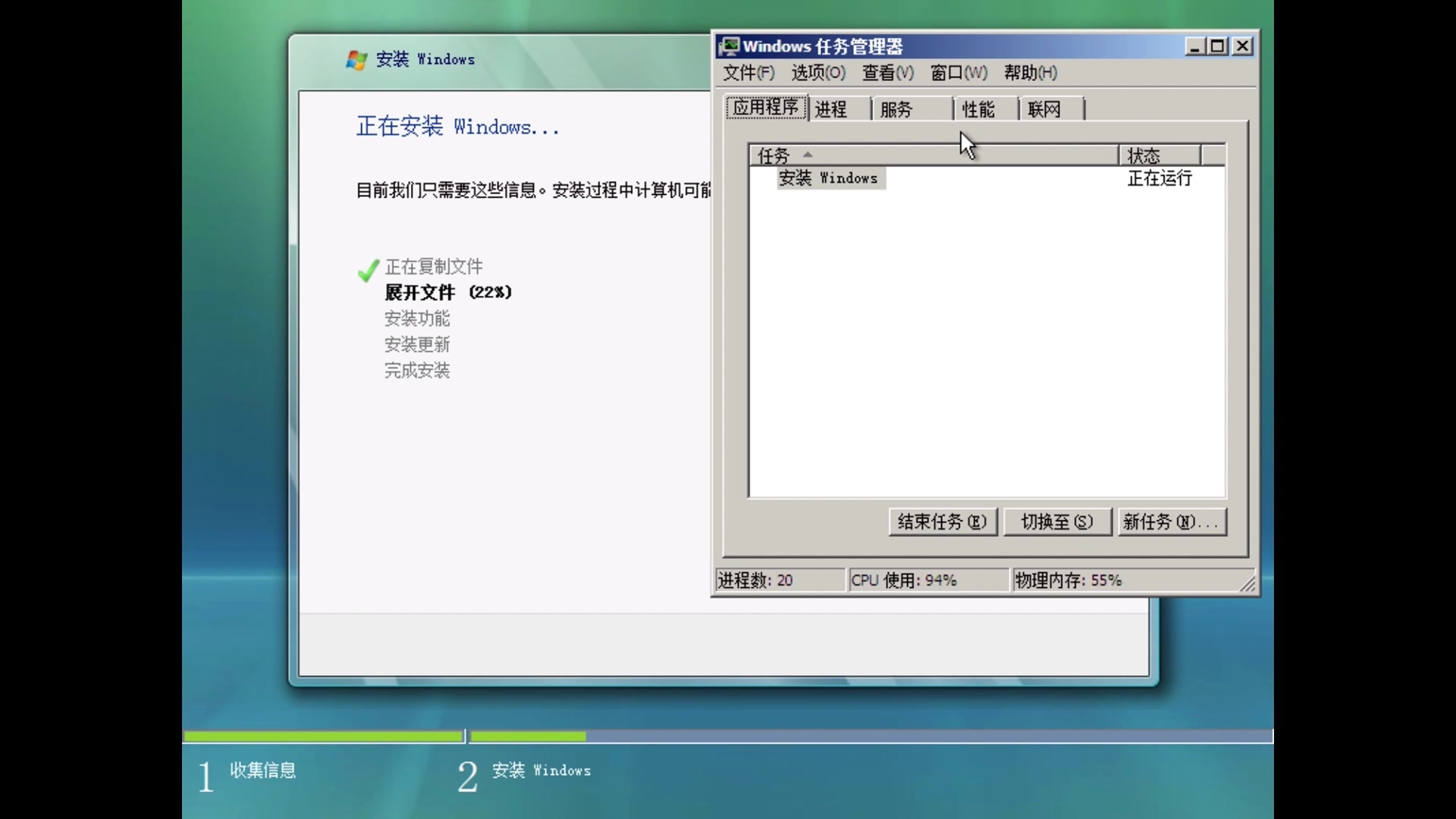The width and height of the screenshot is (1456, 819).
Task: Click the 新任务(N)... button
Action: pyautogui.click(x=1172, y=522)
